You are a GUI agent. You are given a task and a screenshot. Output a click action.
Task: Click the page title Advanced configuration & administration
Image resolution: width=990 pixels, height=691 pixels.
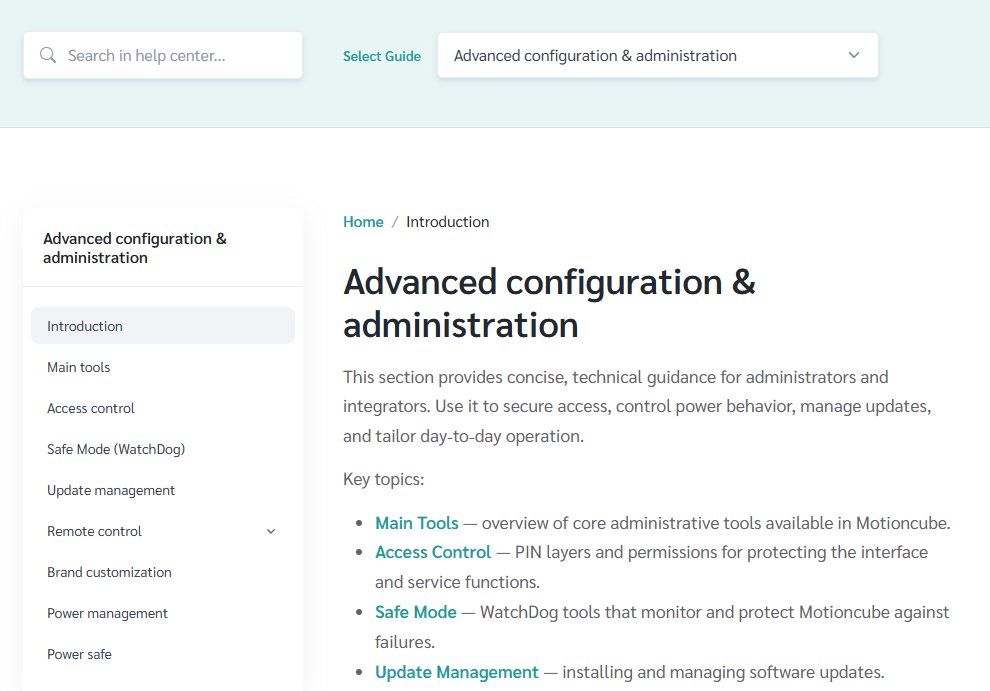(549, 303)
